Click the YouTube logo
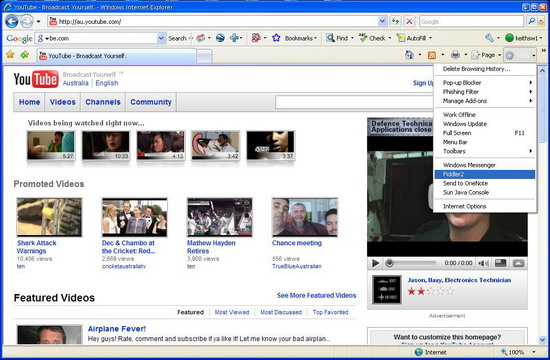Screen dimensions: 550x360 [36, 79]
